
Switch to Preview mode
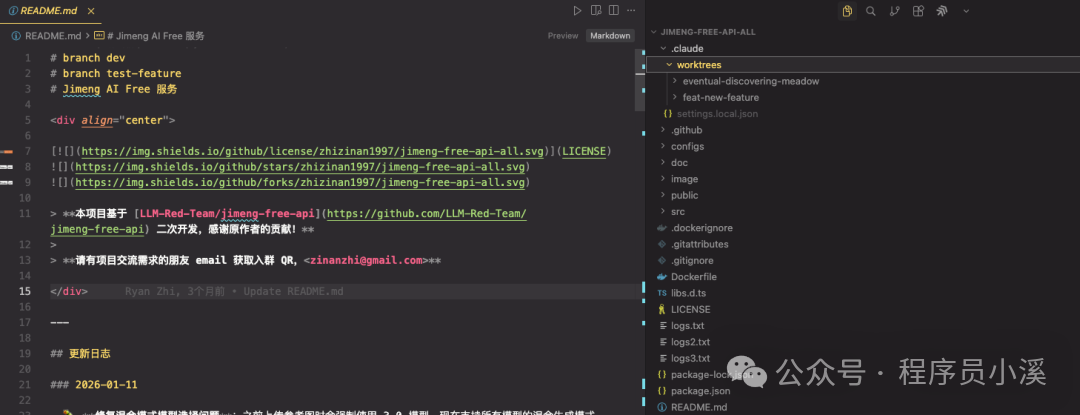click(x=563, y=36)
